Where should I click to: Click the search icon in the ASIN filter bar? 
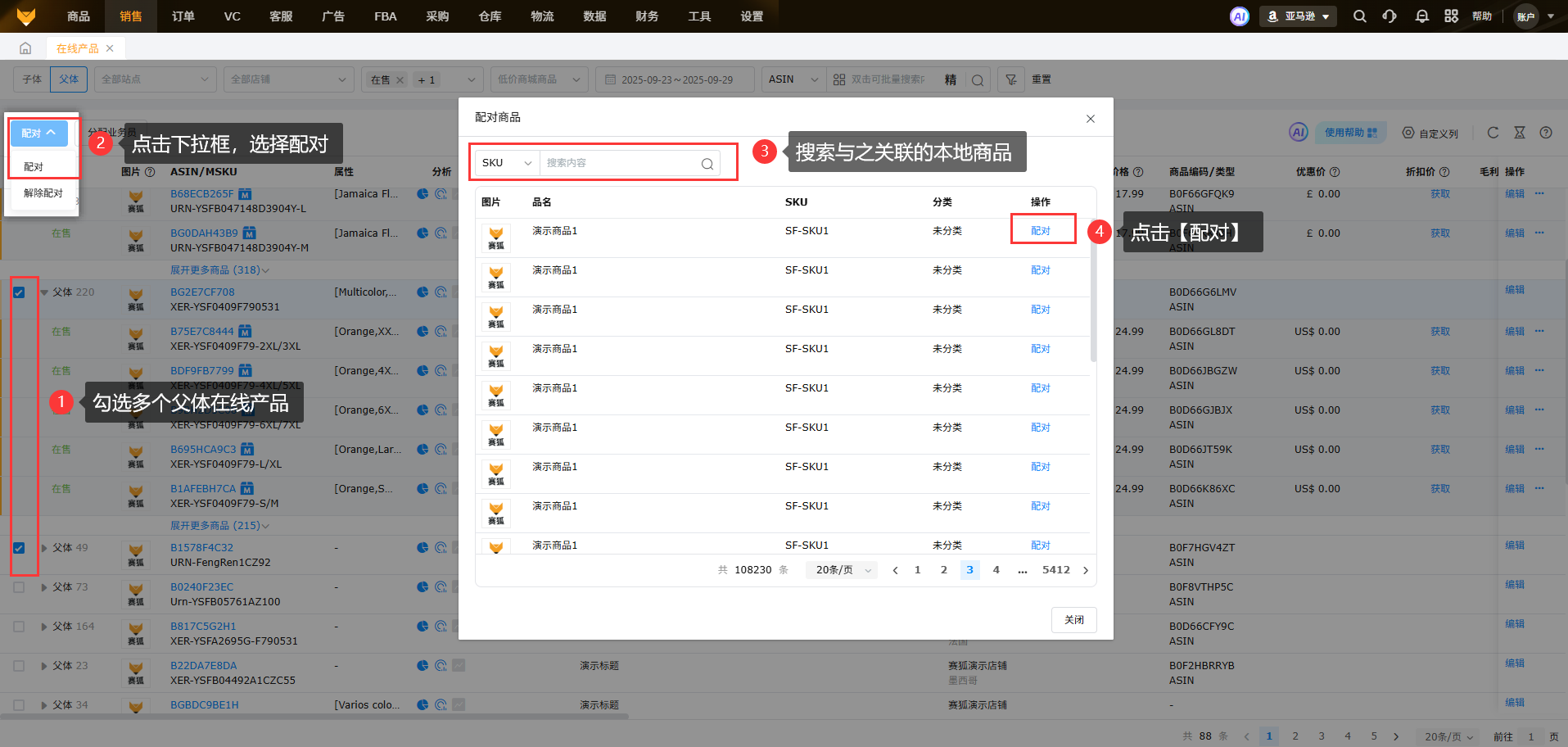(978, 80)
